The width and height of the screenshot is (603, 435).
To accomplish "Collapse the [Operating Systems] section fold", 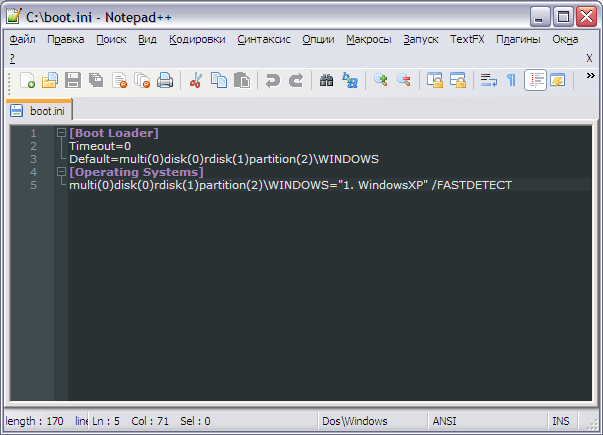I will point(61,172).
